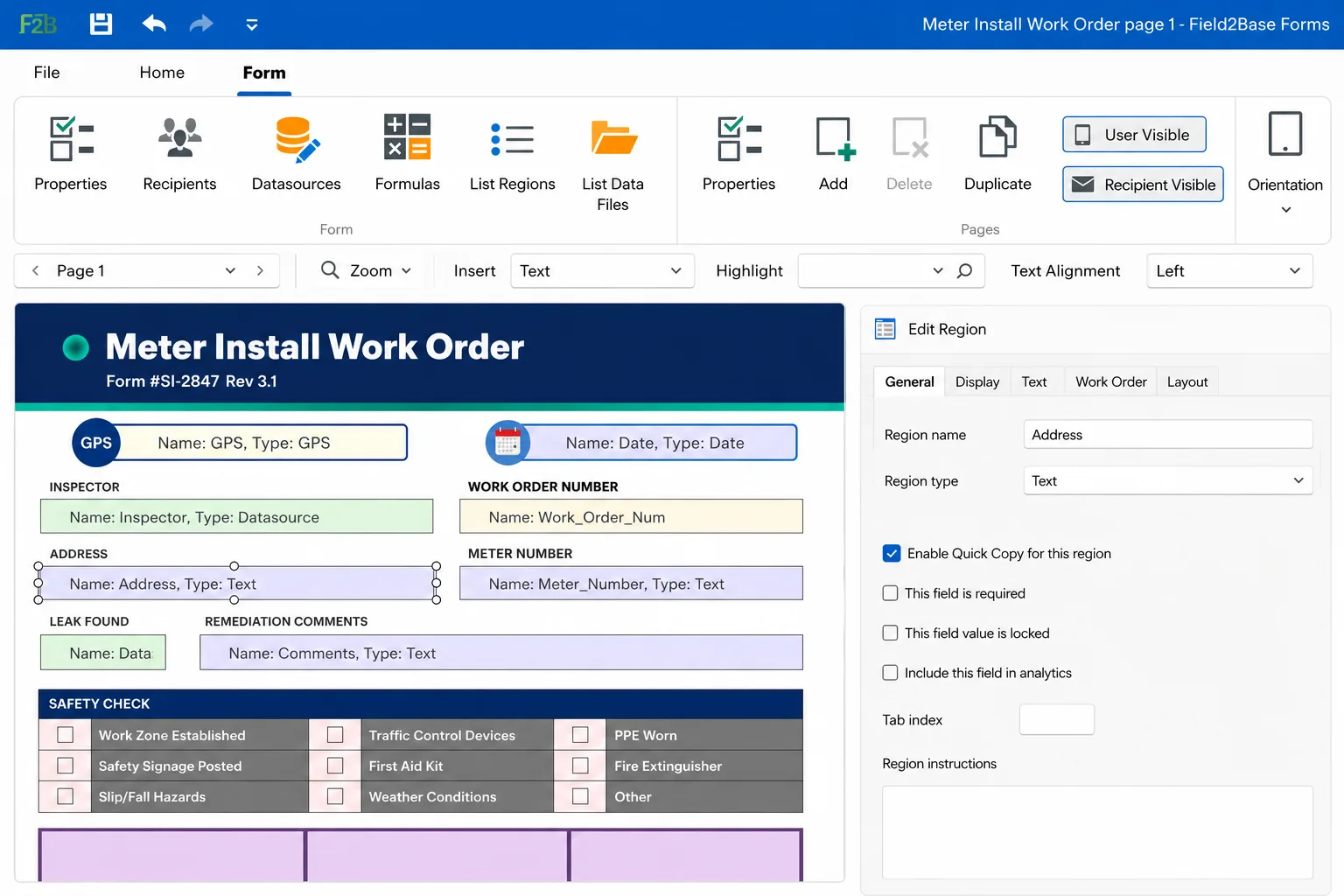This screenshot has height=896, width=1344.
Task: Select the Address text region
Action: point(237,584)
